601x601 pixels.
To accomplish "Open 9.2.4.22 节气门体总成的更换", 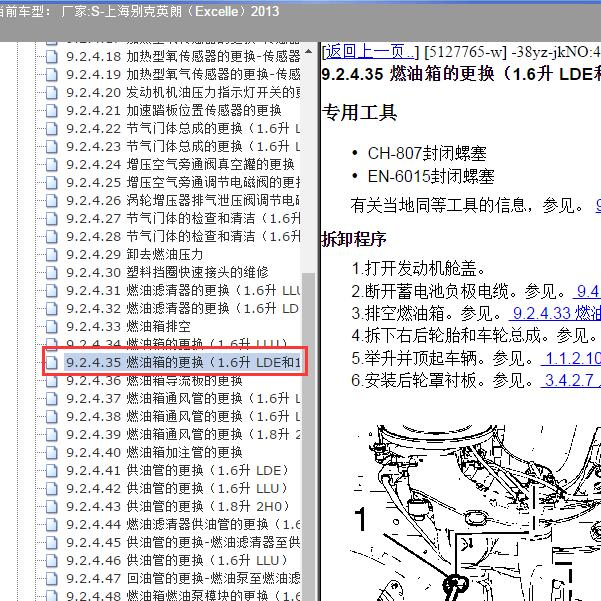I will [x=183, y=128].
